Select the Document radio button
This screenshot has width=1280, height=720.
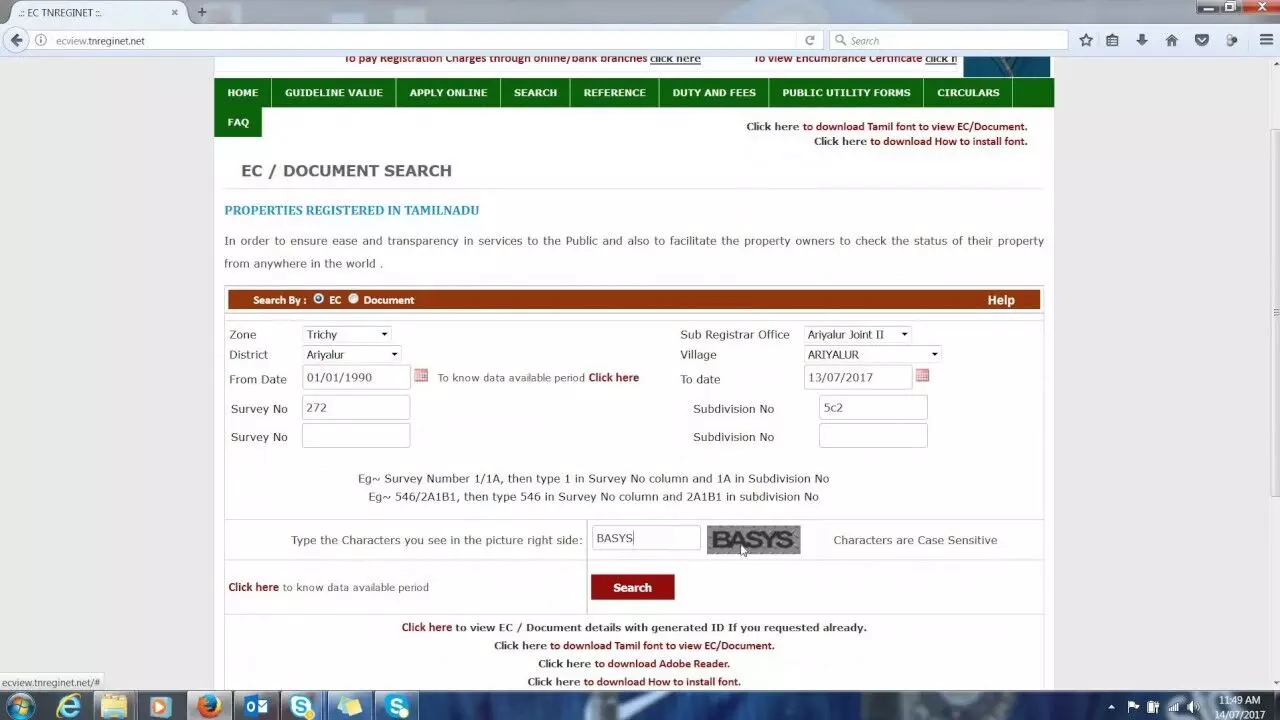(x=353, y=299)
